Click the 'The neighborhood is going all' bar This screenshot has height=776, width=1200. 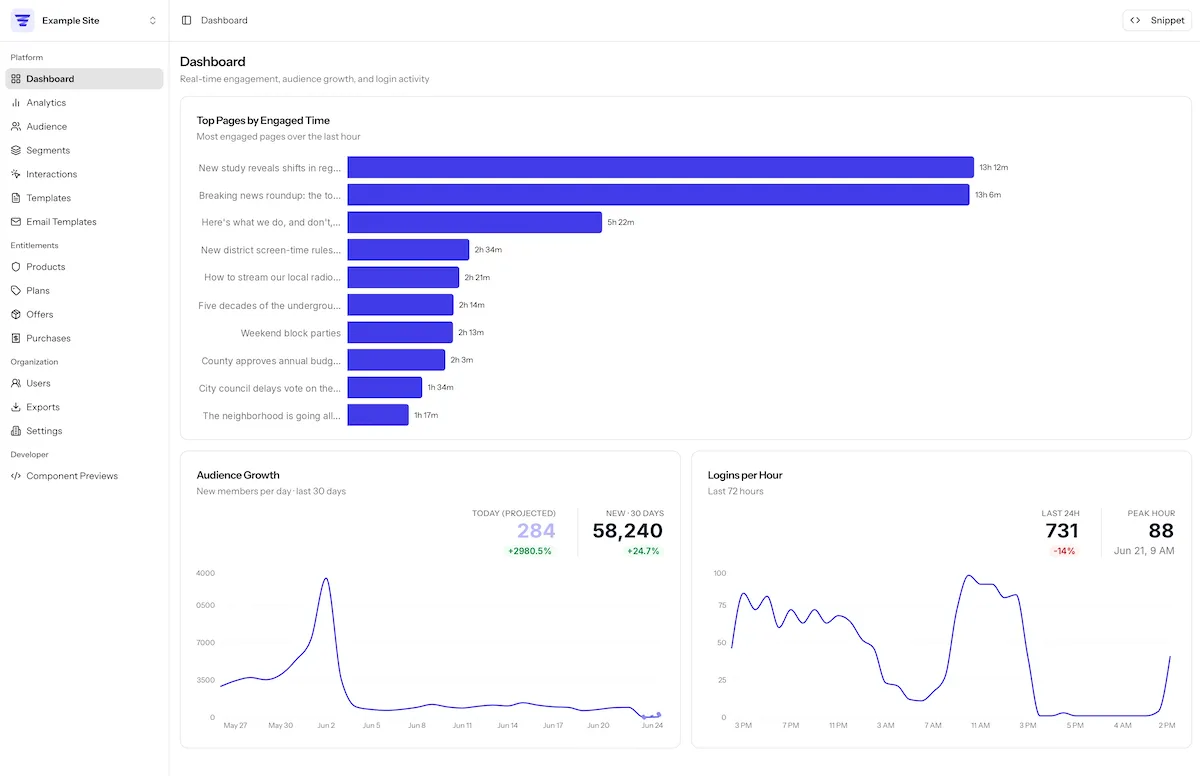(378, 415)
